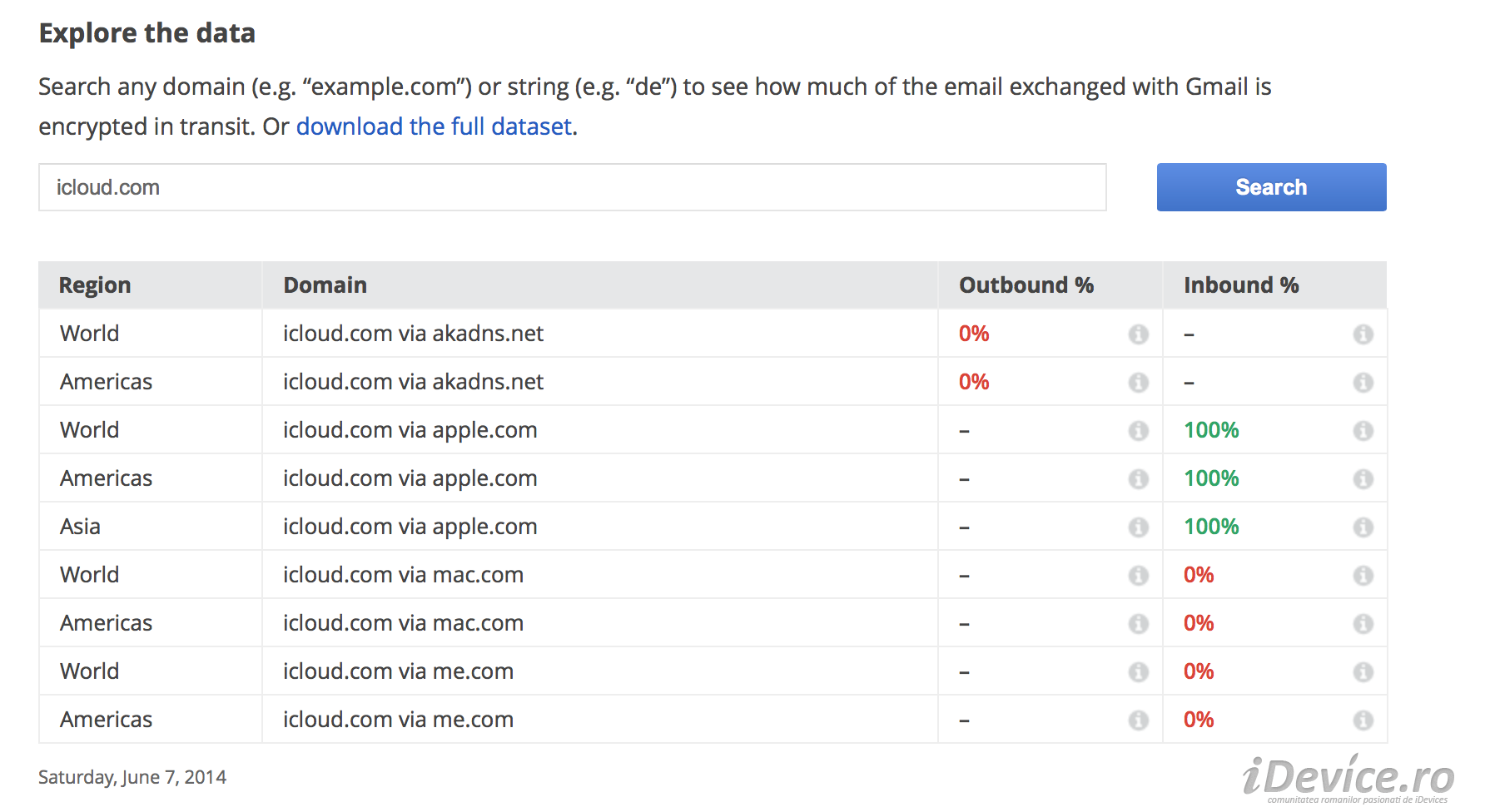The height and width of the screenshot is (812, 1490).
Task: Click inbound info icon for Asia apple.com row
Action: (1363, 527)
